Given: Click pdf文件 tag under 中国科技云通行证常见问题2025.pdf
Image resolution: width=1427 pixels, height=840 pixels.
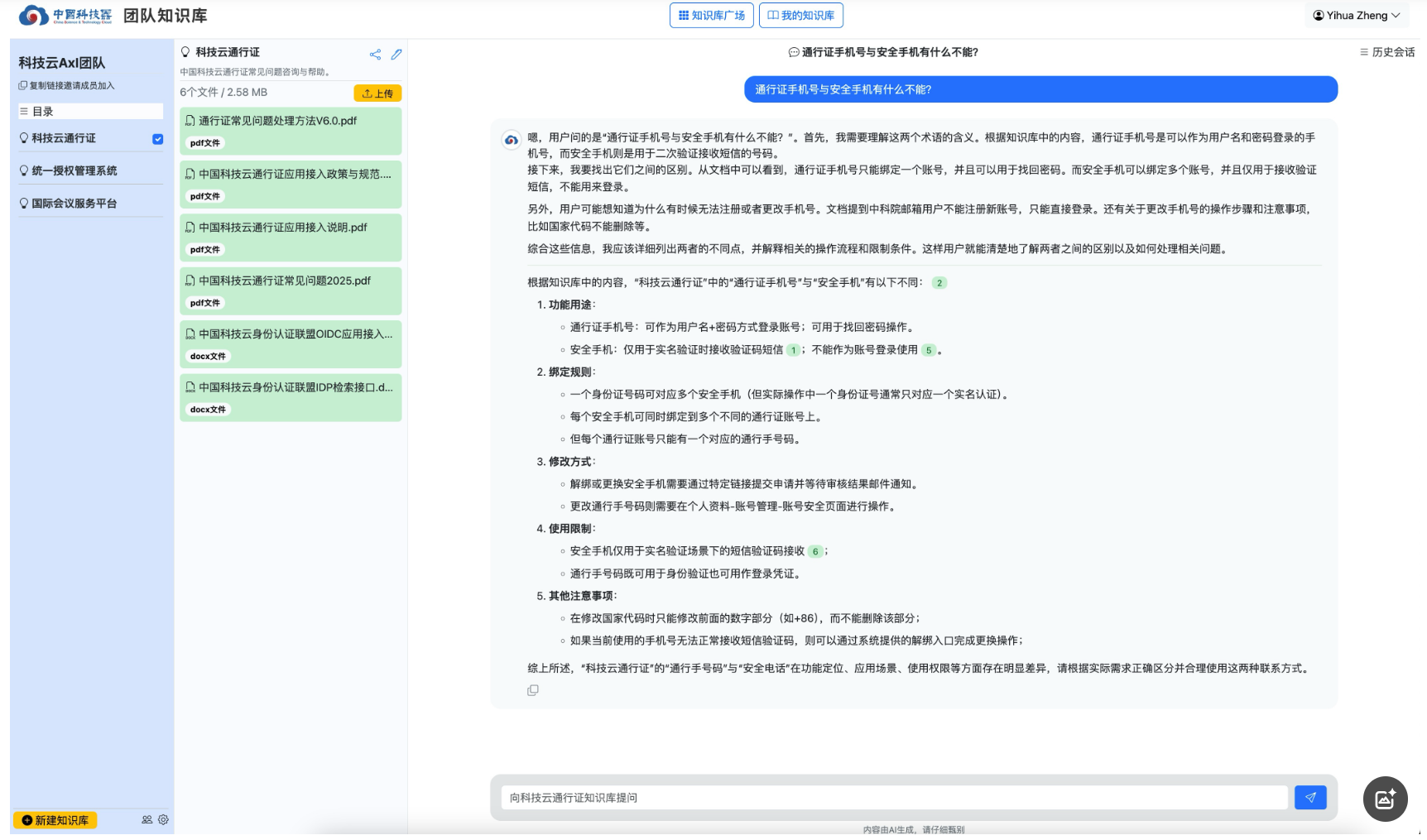Looking at the screenshot, I should [205, 303].
